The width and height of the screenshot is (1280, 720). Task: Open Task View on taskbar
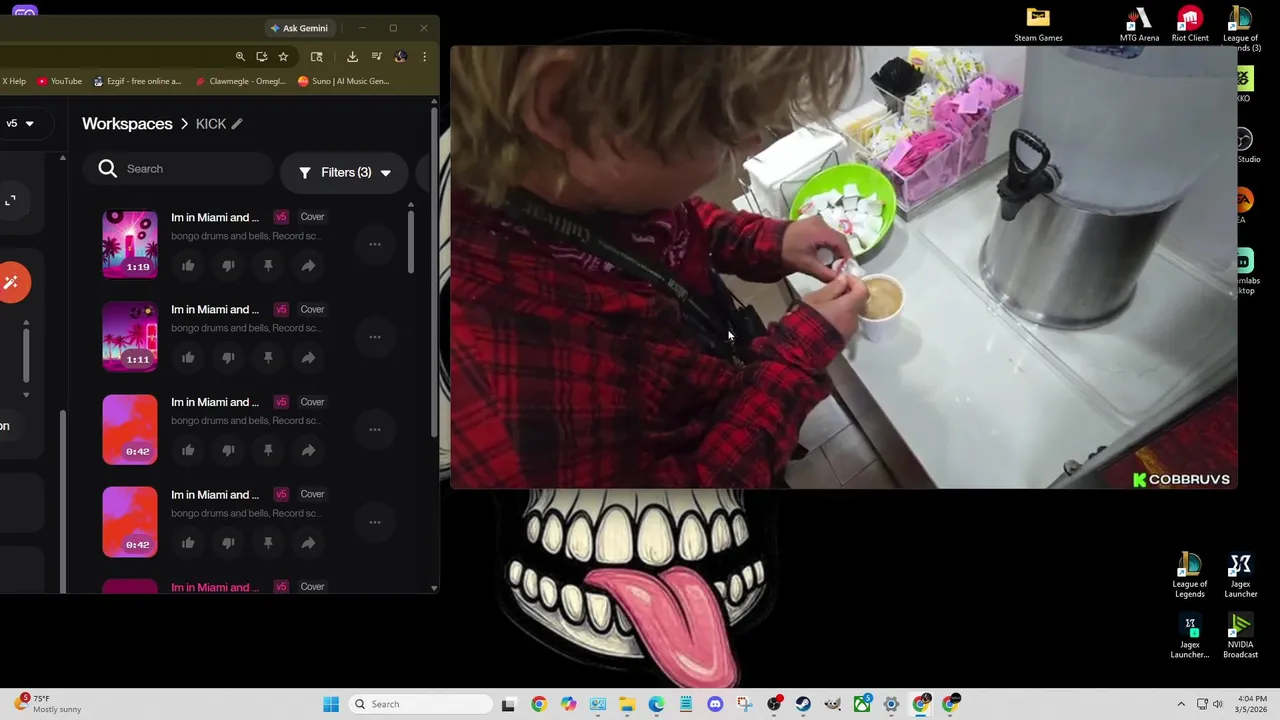tap(508, 704)
